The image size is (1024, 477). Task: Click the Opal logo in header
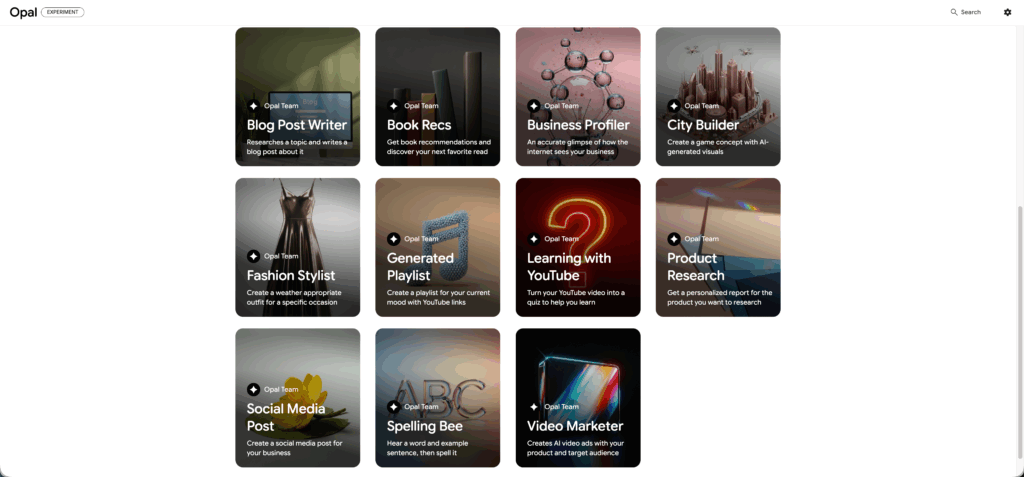23,12
